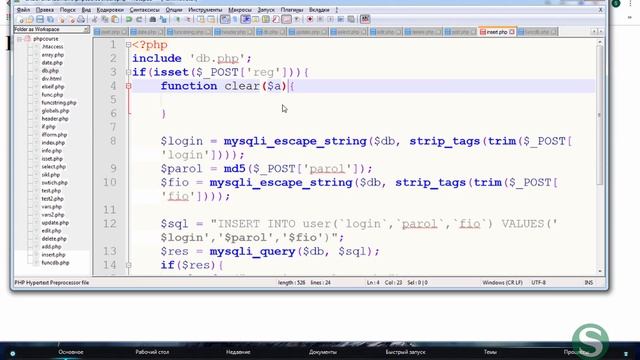Open the Кодировки menu
Image resolution: width=640 pixels, height=360 pixels.
pos(110,10)
